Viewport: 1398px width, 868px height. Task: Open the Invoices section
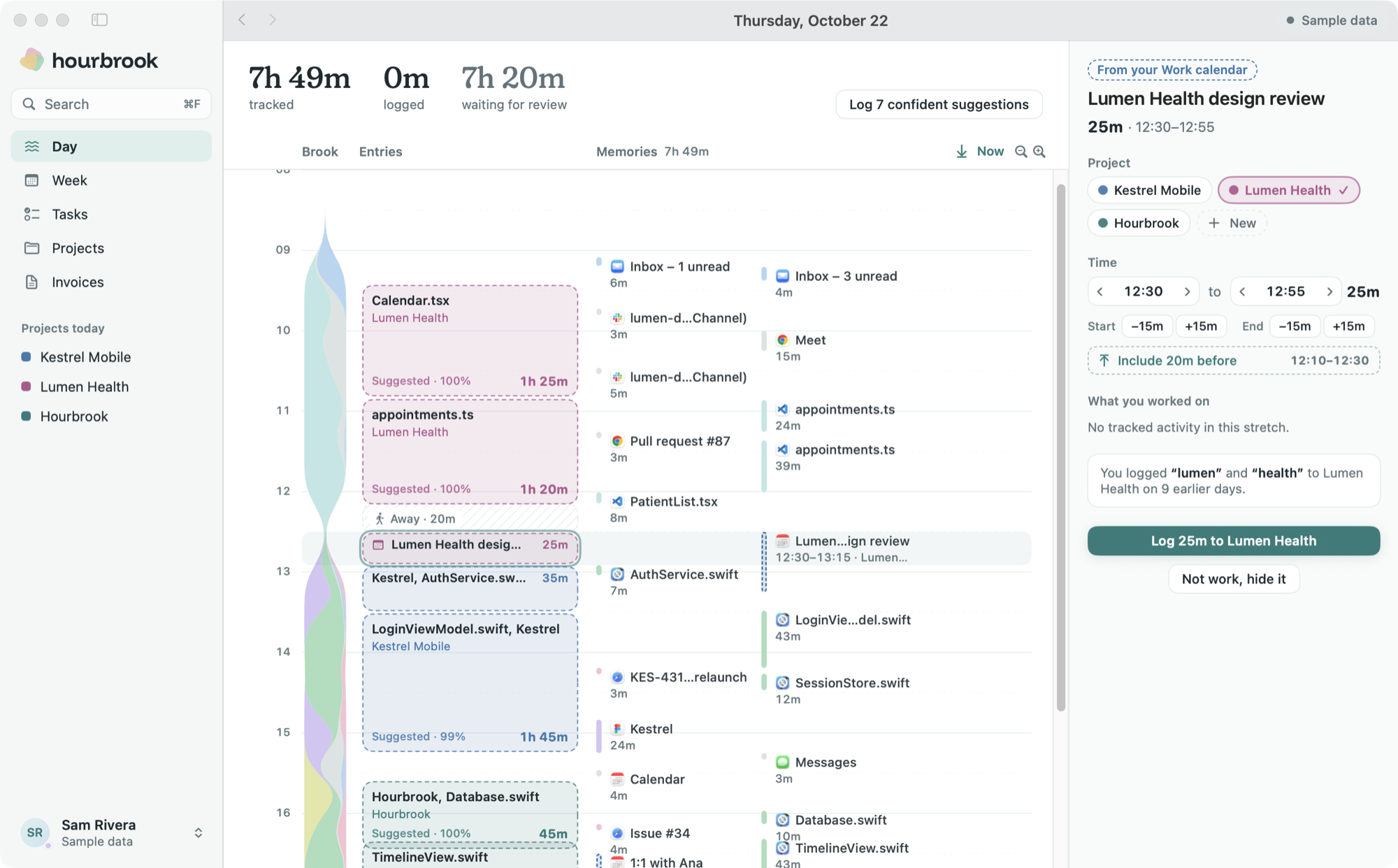click(111, 282)
